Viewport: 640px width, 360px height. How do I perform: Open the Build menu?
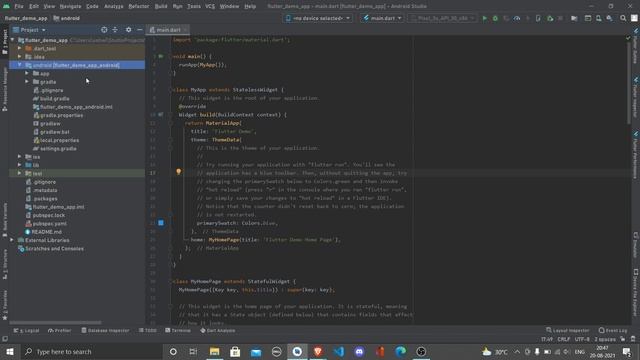coord(161,6)
